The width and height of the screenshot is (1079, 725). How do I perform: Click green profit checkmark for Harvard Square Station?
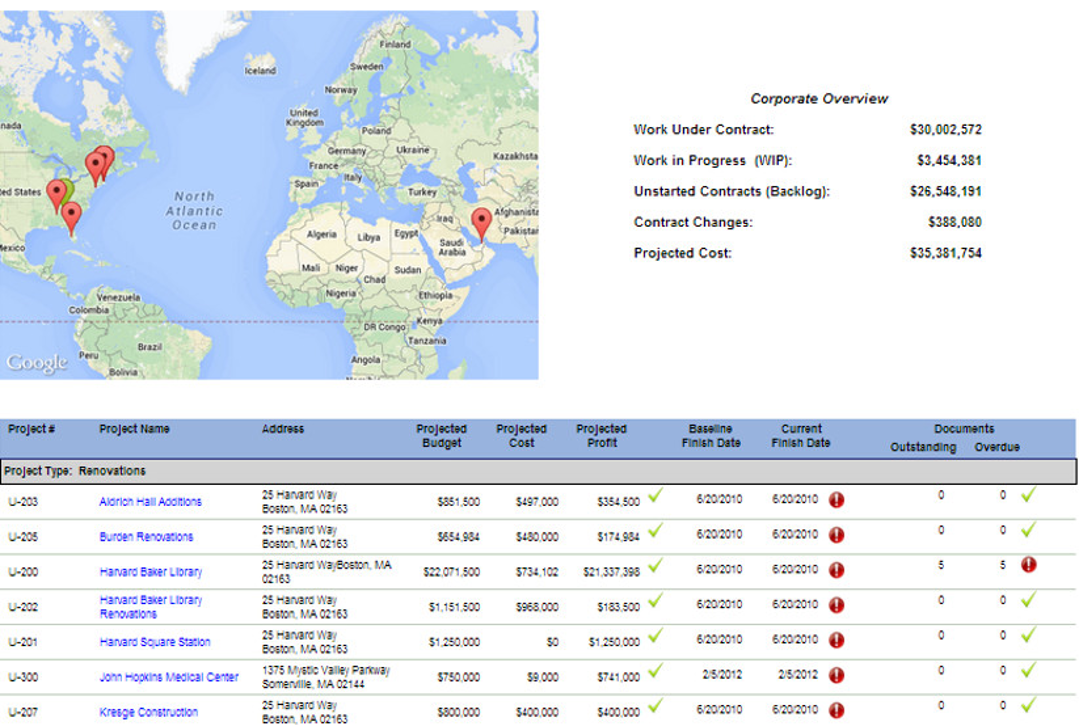655,636
